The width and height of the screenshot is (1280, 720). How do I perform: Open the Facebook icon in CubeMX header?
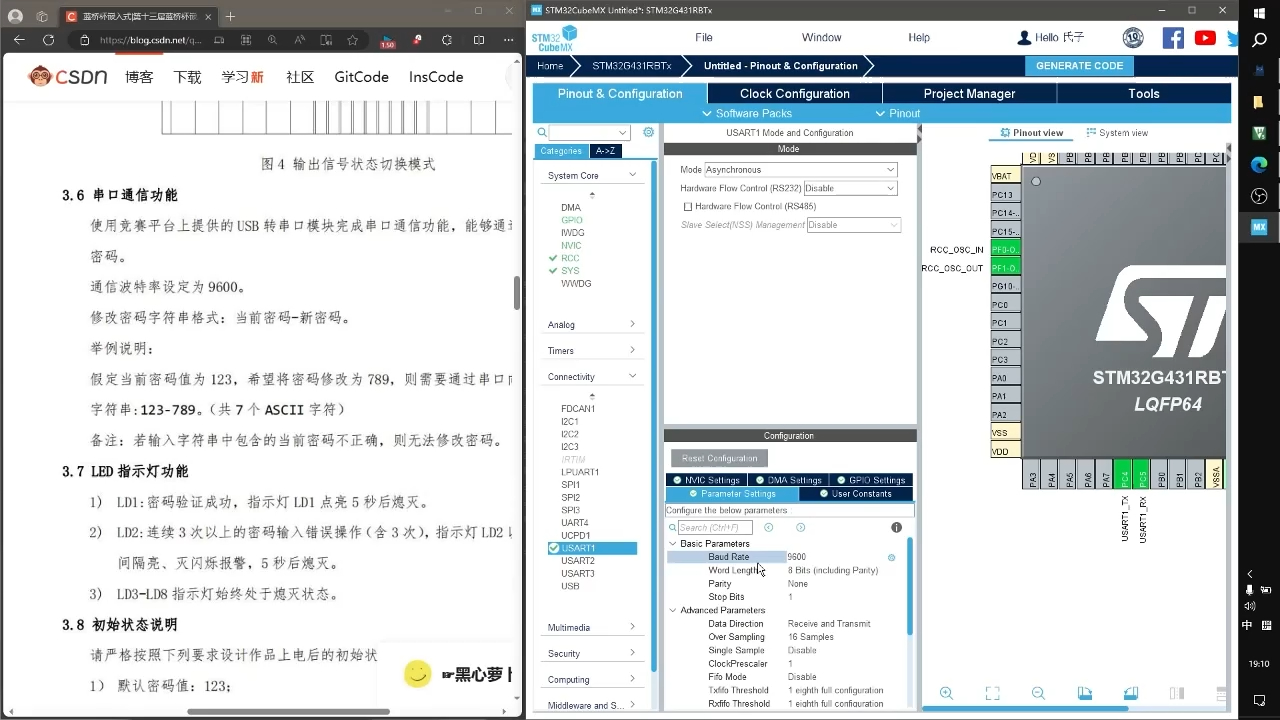point(1173,38)
